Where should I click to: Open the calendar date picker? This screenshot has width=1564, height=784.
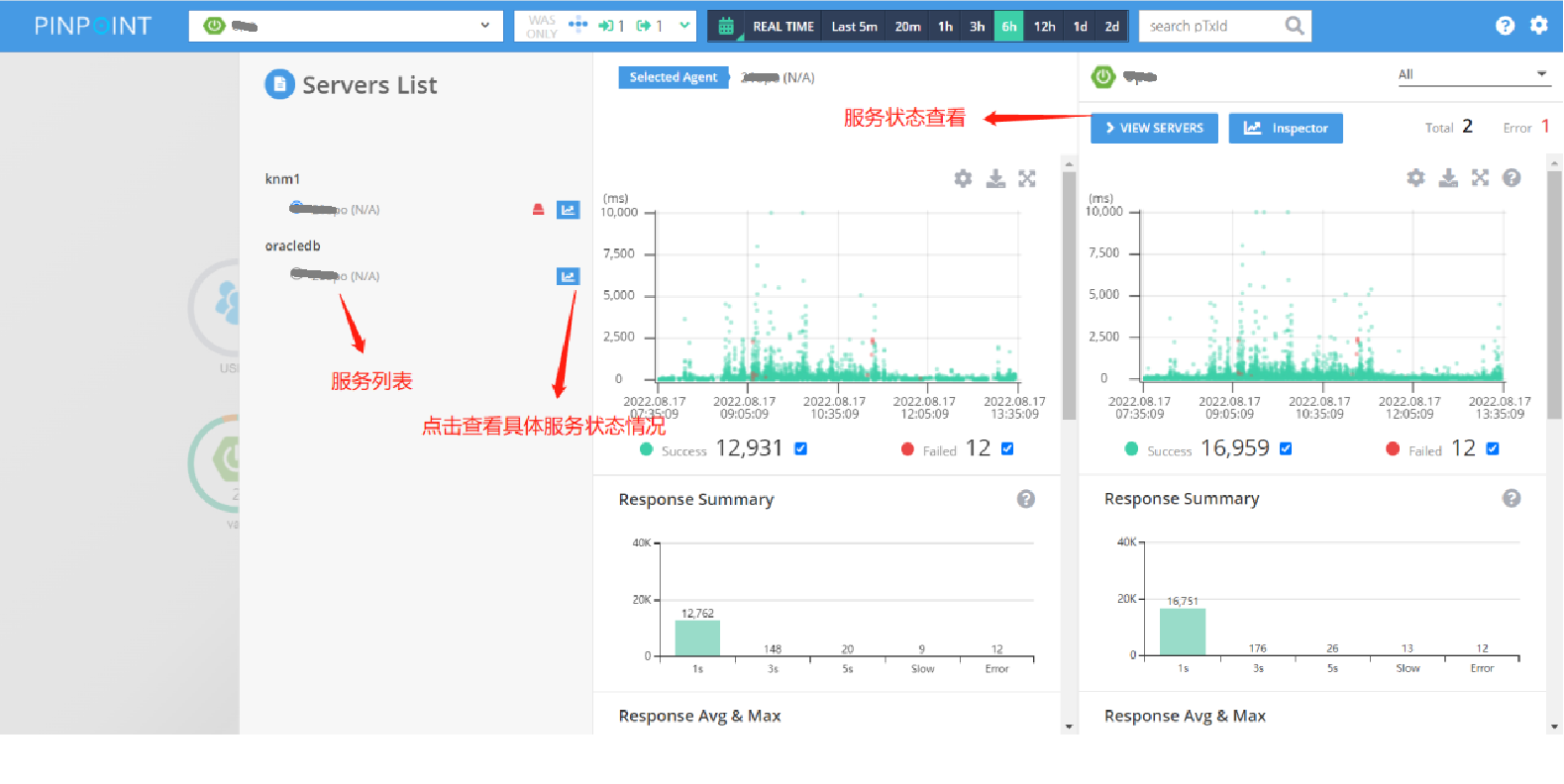click(x=726, y=27)
